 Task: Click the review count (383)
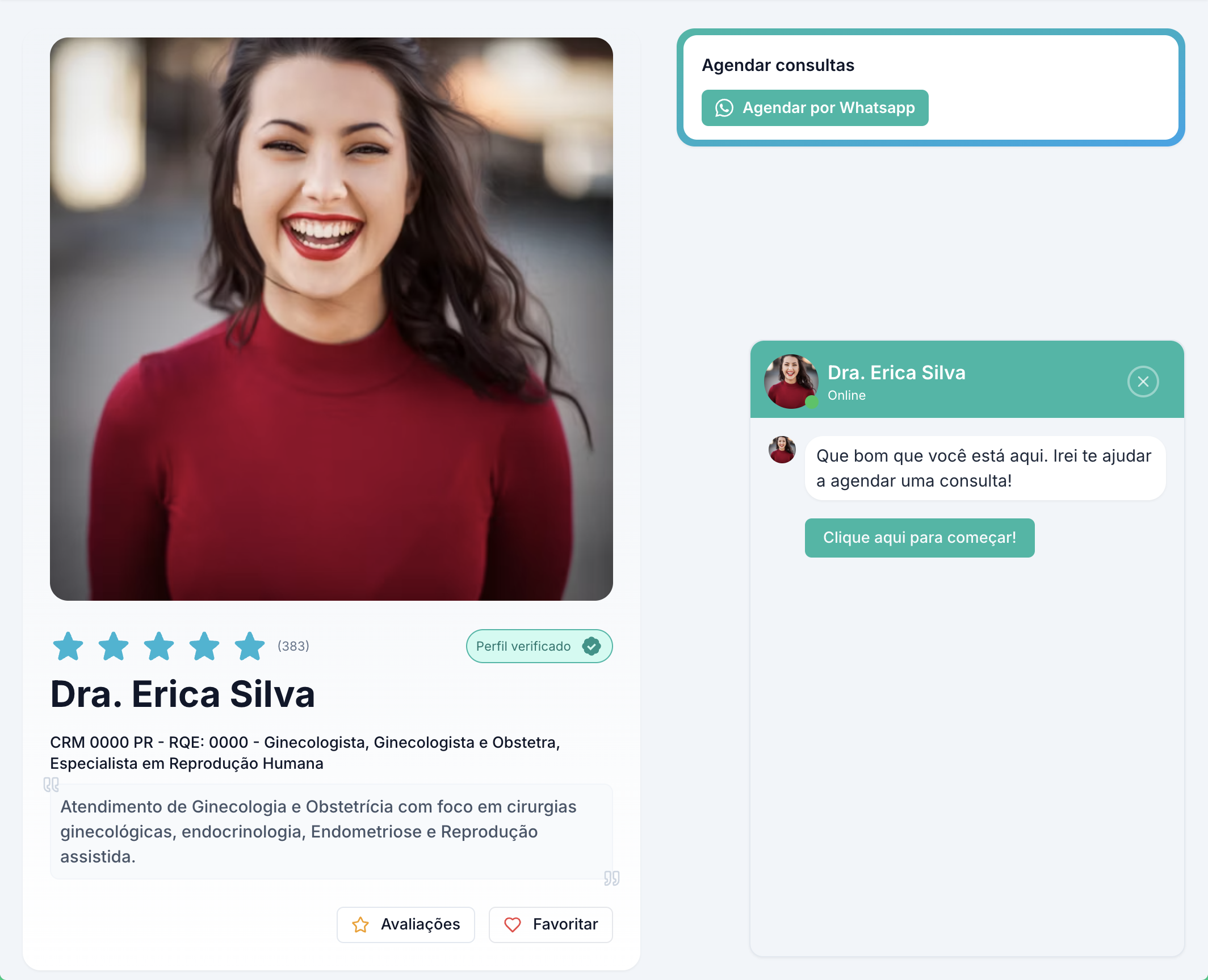click(x=293, y=646)
